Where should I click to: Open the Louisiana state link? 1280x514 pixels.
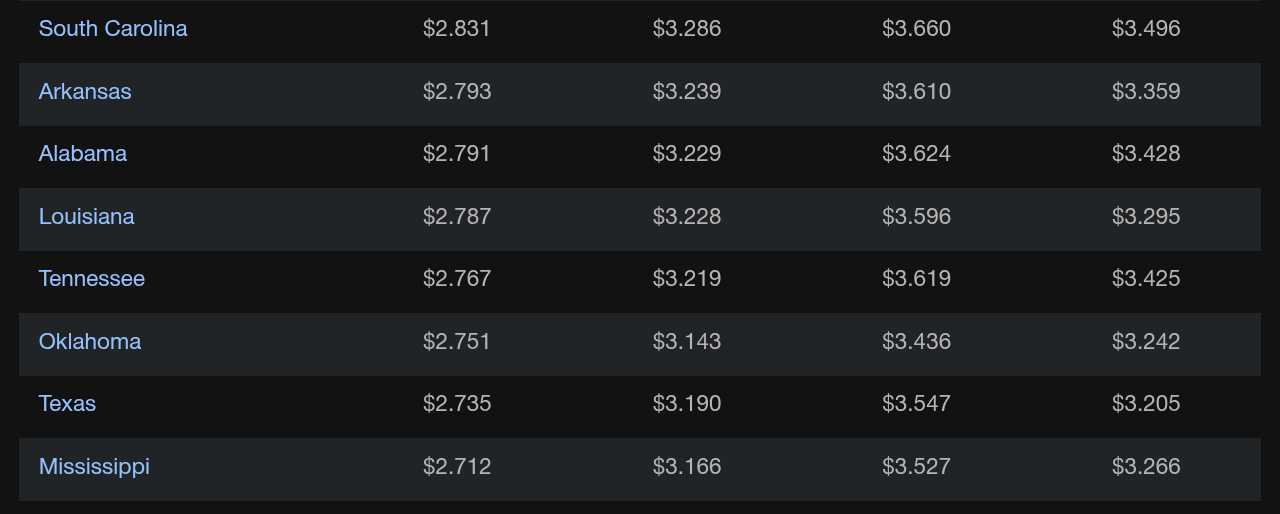86,217
